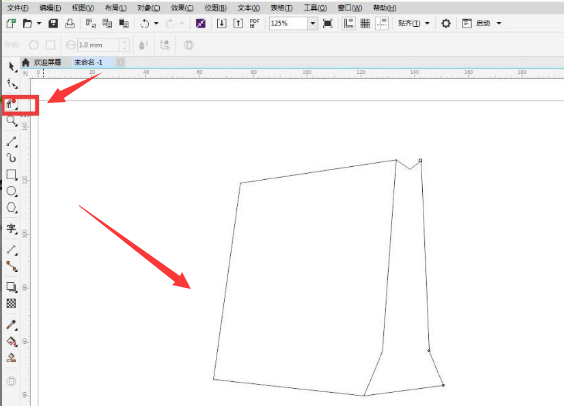This screenshot has height=406, width=564.
Task: Select the Eyedropper tool
Action: [x=12, y=325]
